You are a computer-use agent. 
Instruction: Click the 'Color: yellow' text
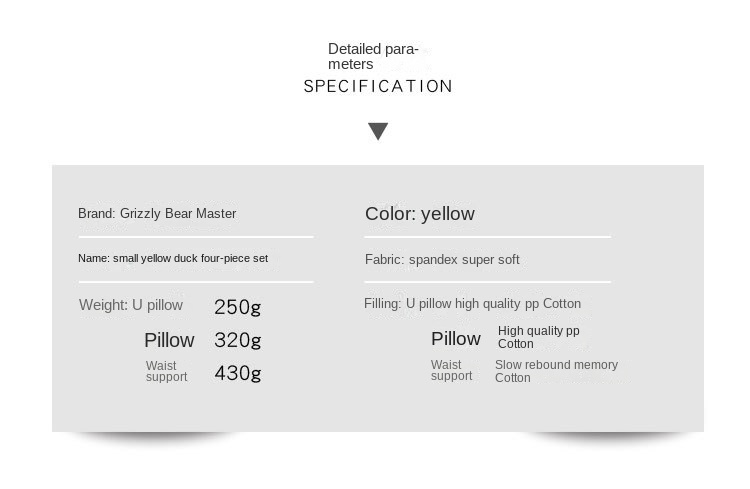coord(420,213)
